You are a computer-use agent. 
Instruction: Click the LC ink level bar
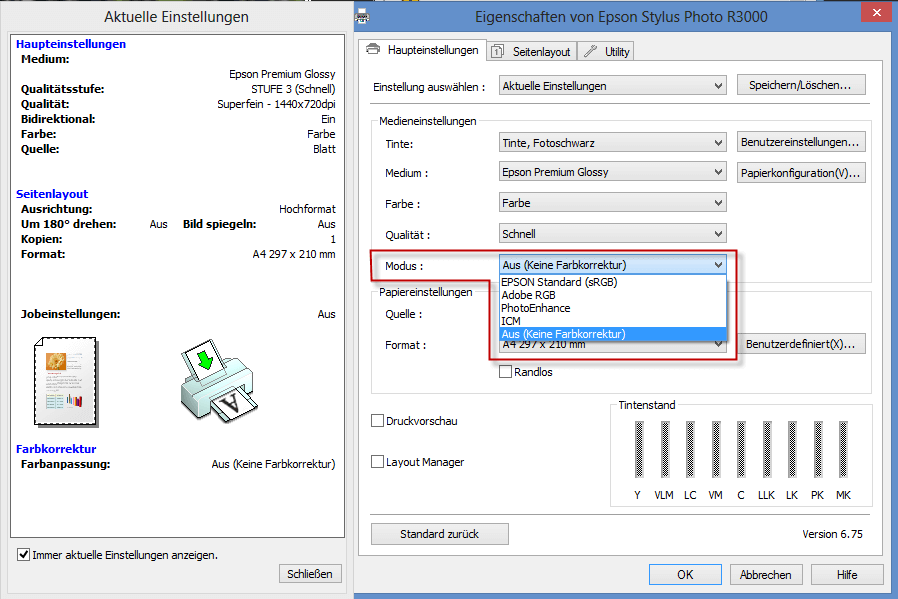pos(690,450)
